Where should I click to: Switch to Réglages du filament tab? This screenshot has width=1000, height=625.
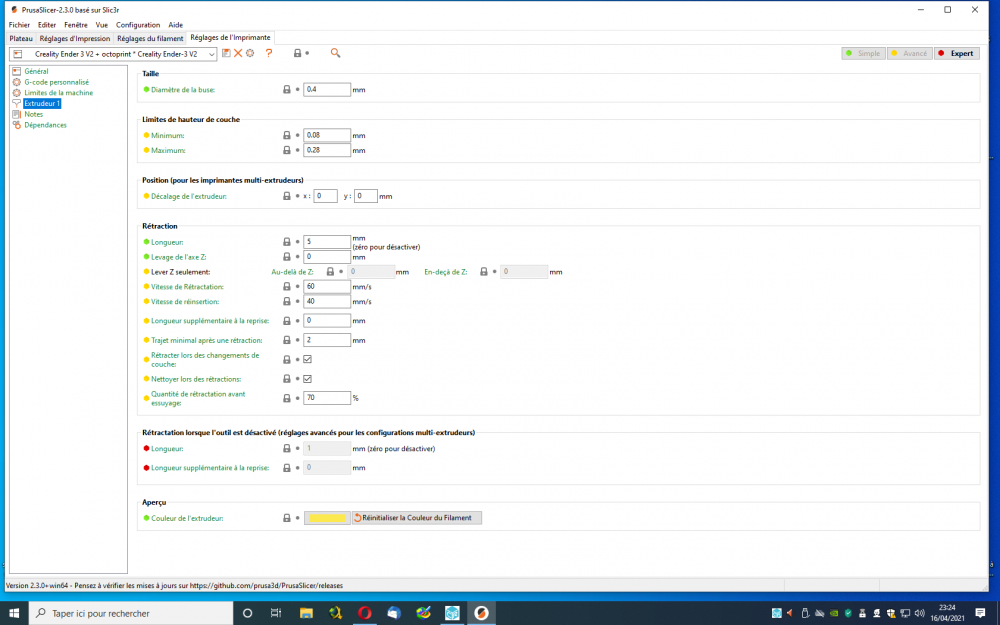click(x=150, y=38)
